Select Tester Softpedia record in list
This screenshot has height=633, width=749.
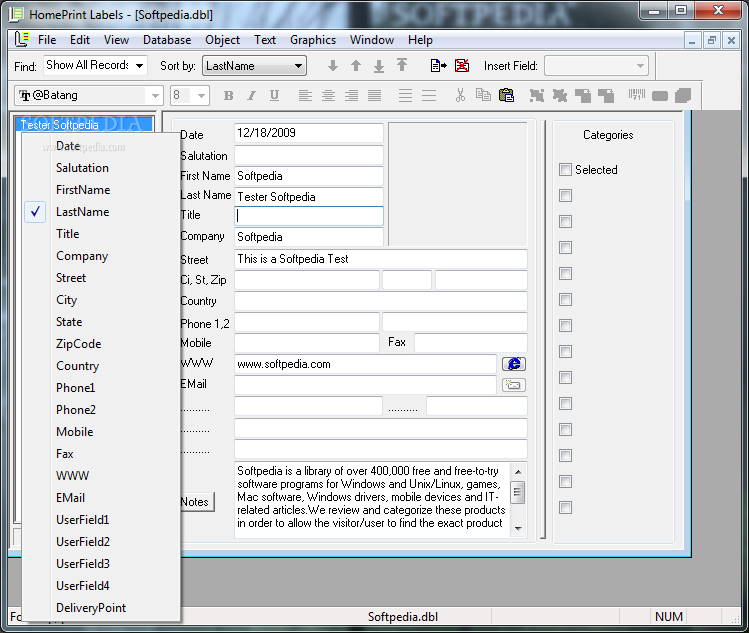85,125
